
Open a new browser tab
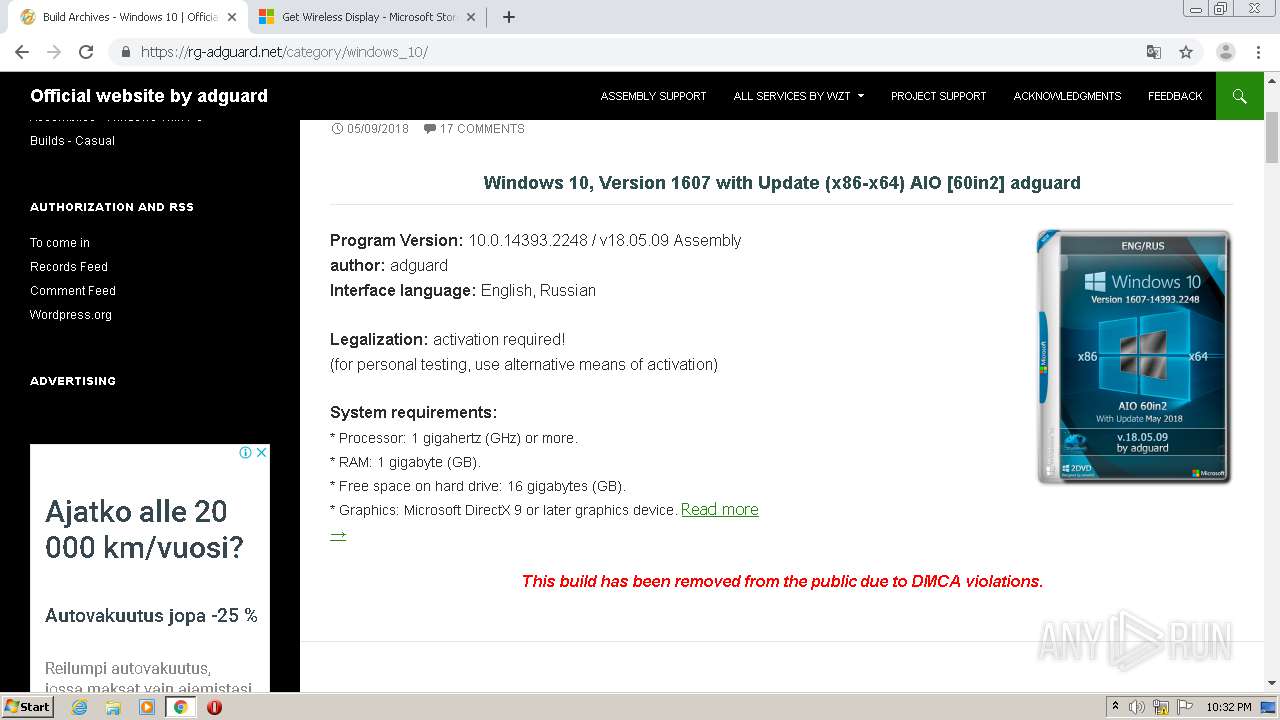click(x=508, y=17)
